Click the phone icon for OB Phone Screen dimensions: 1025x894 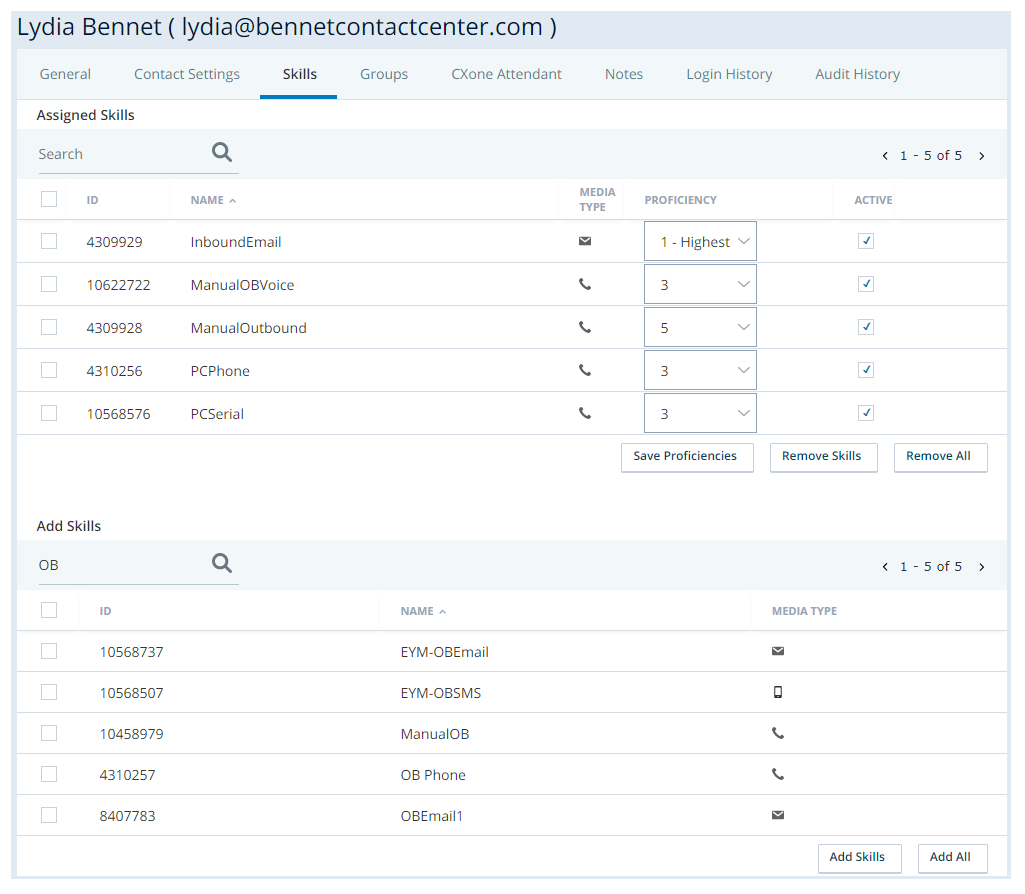click(x=778, y=774)
